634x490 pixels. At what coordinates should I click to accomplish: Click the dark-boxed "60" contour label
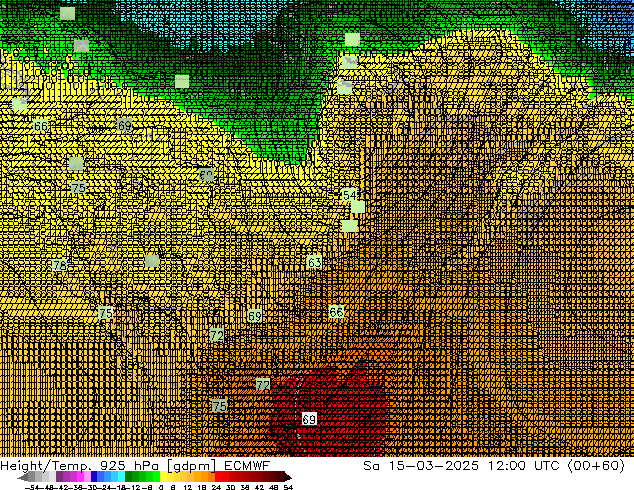(206, 175)
